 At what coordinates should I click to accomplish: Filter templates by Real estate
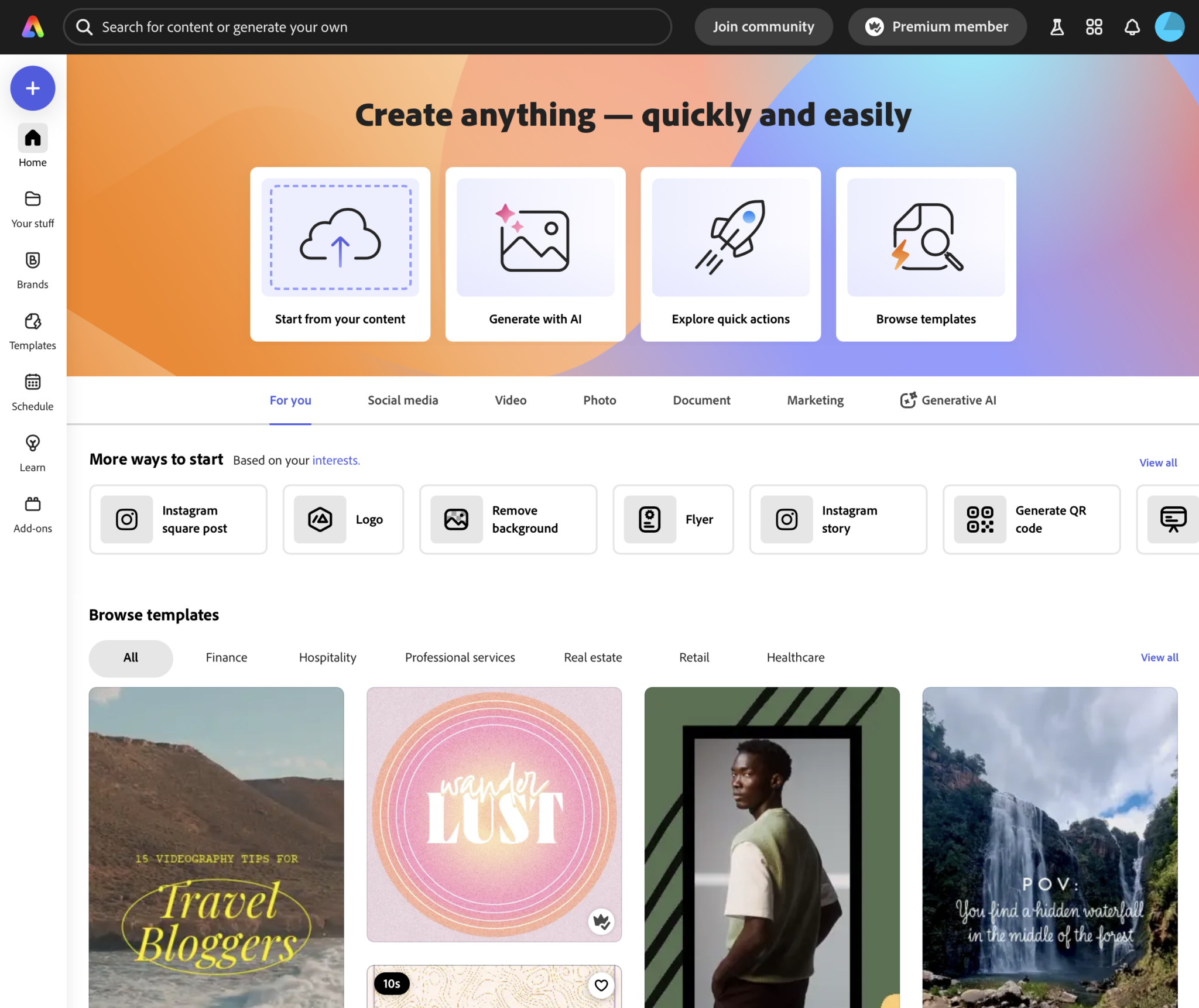[593, 658]
